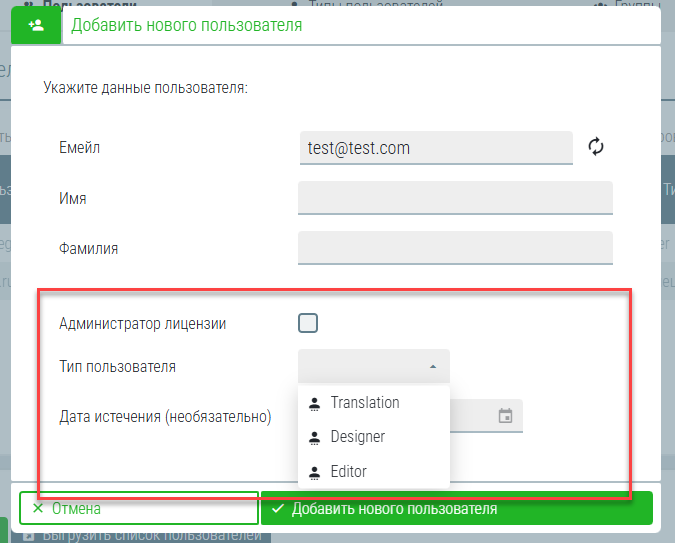The width and height of the screenshot is (675, 543).
Task: Open the calendar picker icon for expiration date
Action: (x=505, y=416)
